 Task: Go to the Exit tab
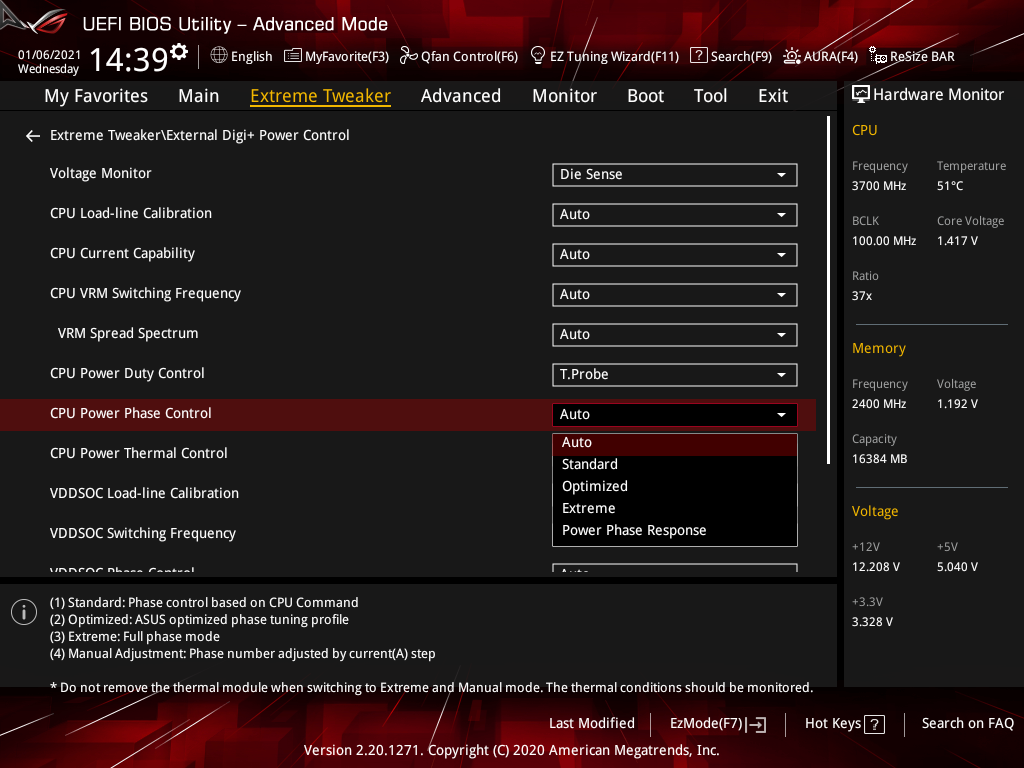point(773,96)
